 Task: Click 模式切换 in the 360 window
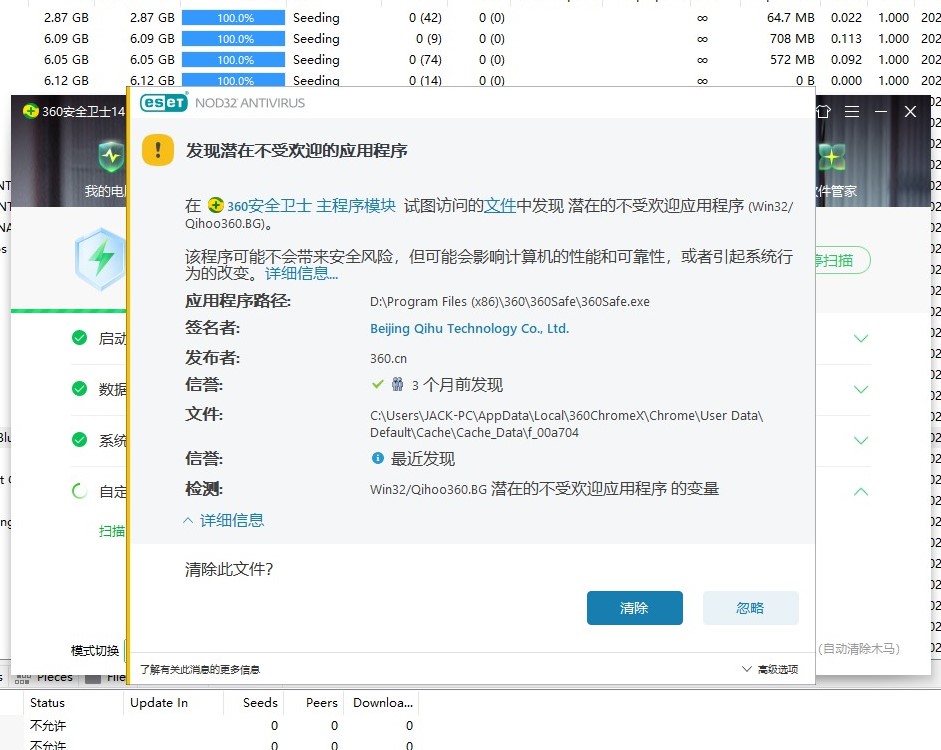click(x=95, y=650)
